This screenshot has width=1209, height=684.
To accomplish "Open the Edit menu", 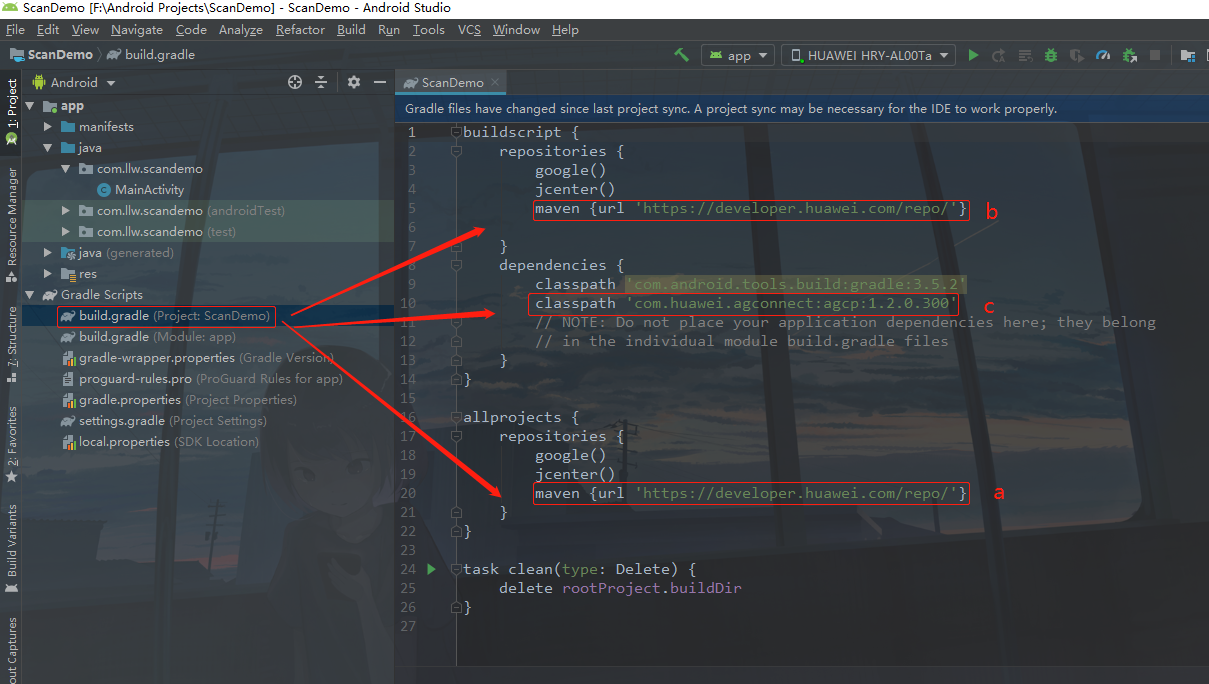I will click(48, 29).
